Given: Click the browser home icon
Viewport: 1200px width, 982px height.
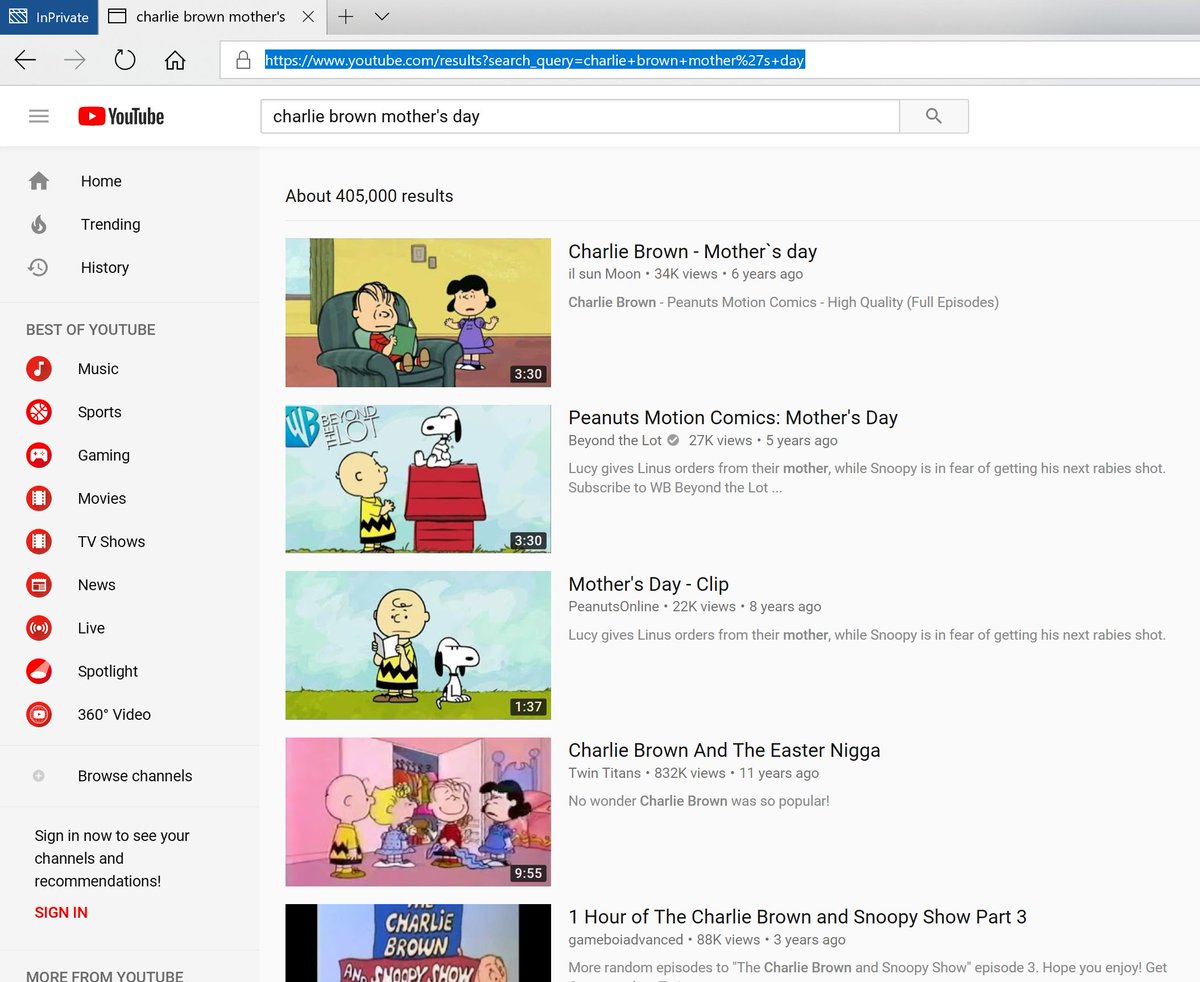Looking at the screenshot, I should click(175, 60).
